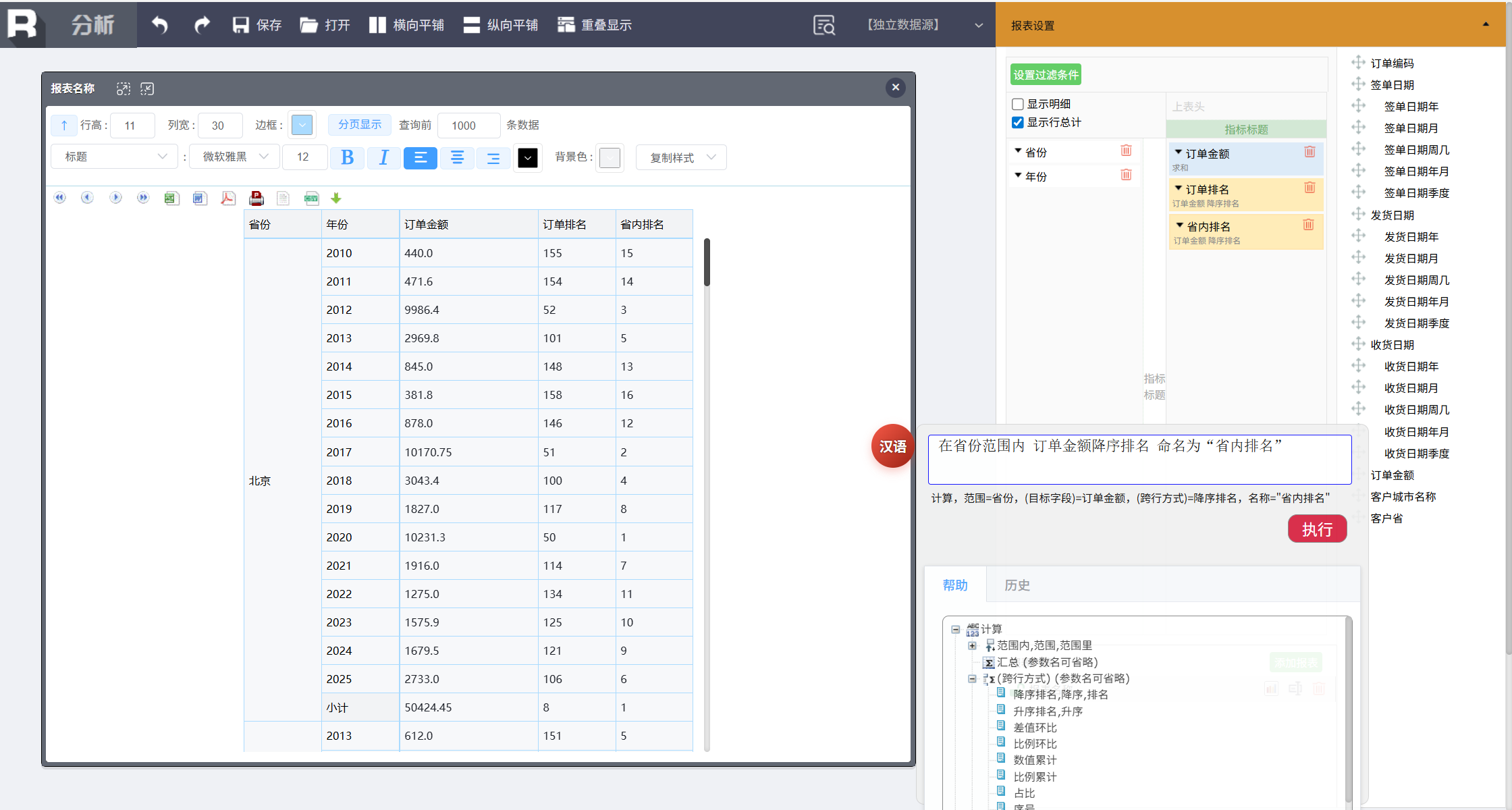The width and height of the screenshot is (1512, 810).
Task: Click the undo arrow in top toolbar
Action: click(x=160, y=25)
